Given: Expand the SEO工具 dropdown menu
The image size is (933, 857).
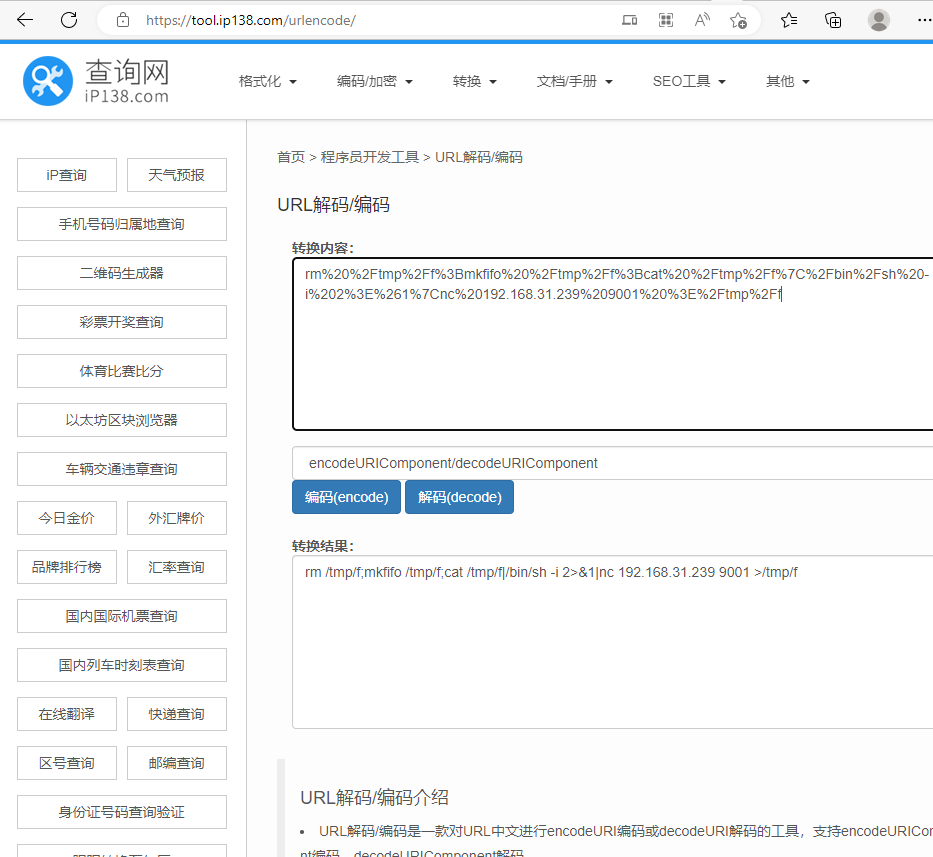Looking at the screenshot, I should tap(689, 81).
